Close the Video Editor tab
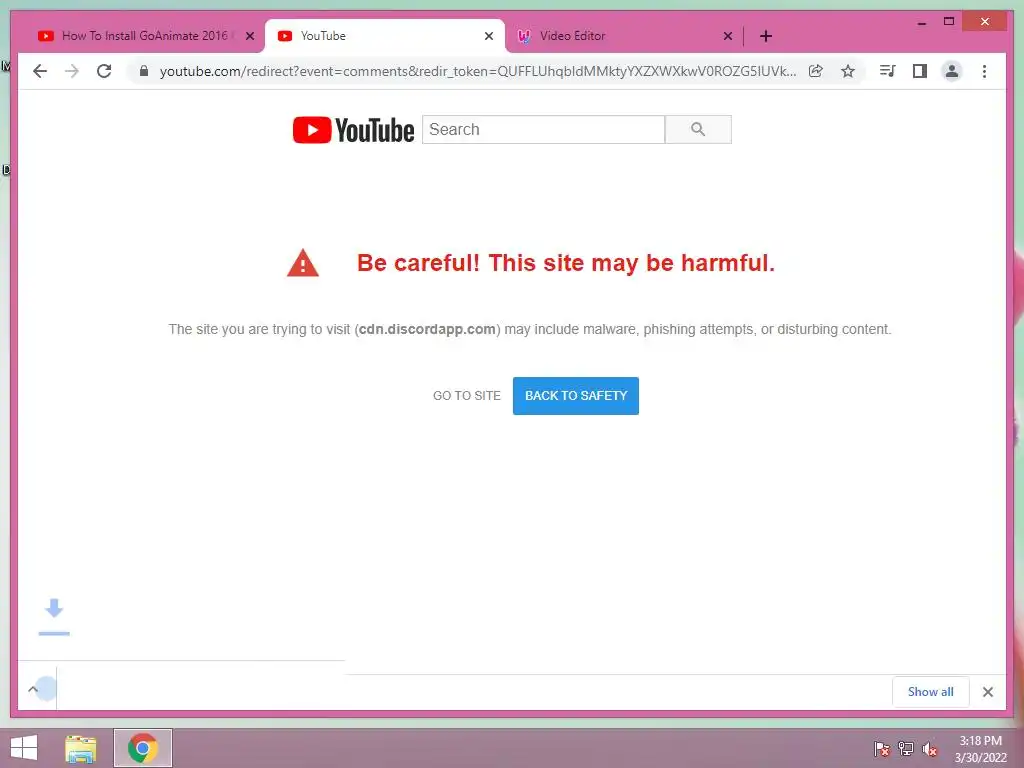The height and width of the screenshot is (768, 1024). tap(728, 36)
